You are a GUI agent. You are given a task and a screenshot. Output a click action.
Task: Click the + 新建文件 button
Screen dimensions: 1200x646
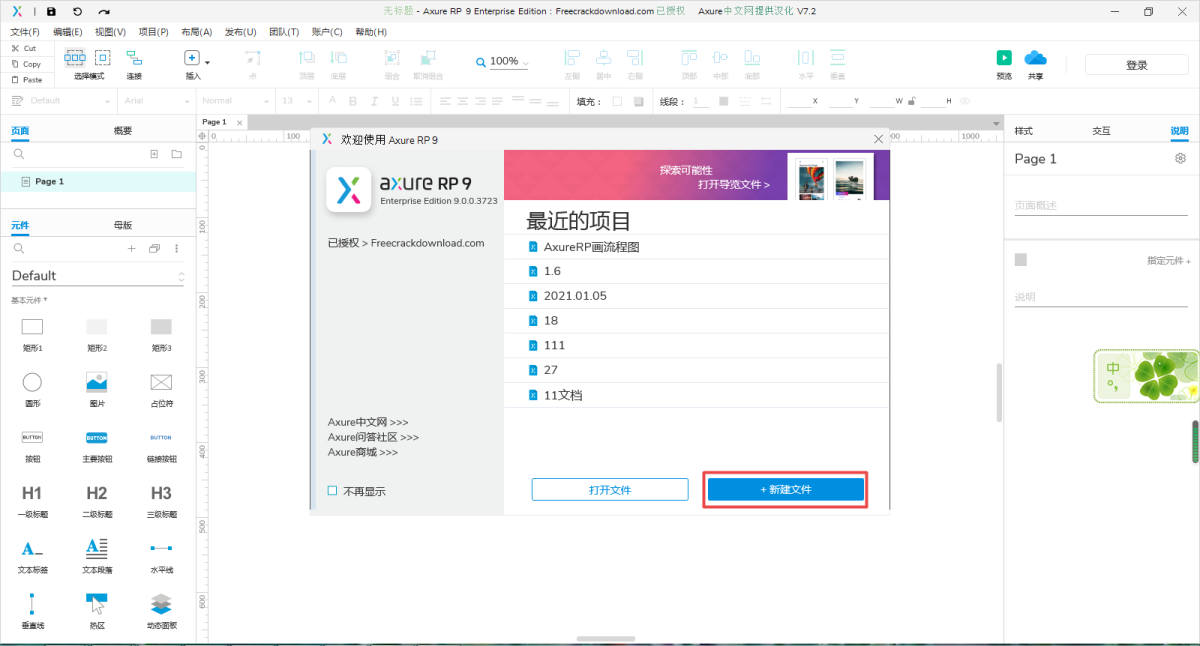coord(785,490)
